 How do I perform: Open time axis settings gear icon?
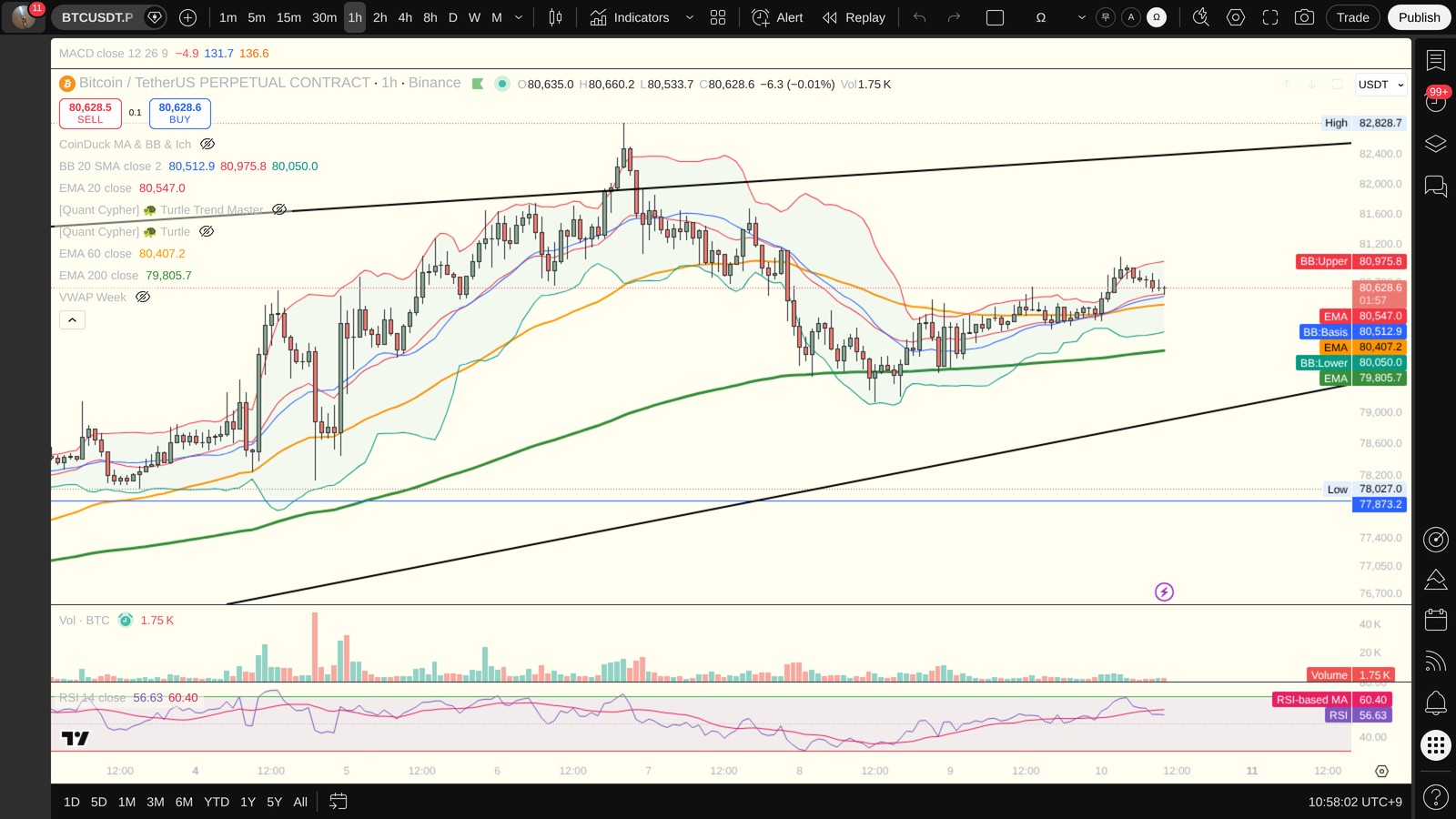tap(1381, 771)
